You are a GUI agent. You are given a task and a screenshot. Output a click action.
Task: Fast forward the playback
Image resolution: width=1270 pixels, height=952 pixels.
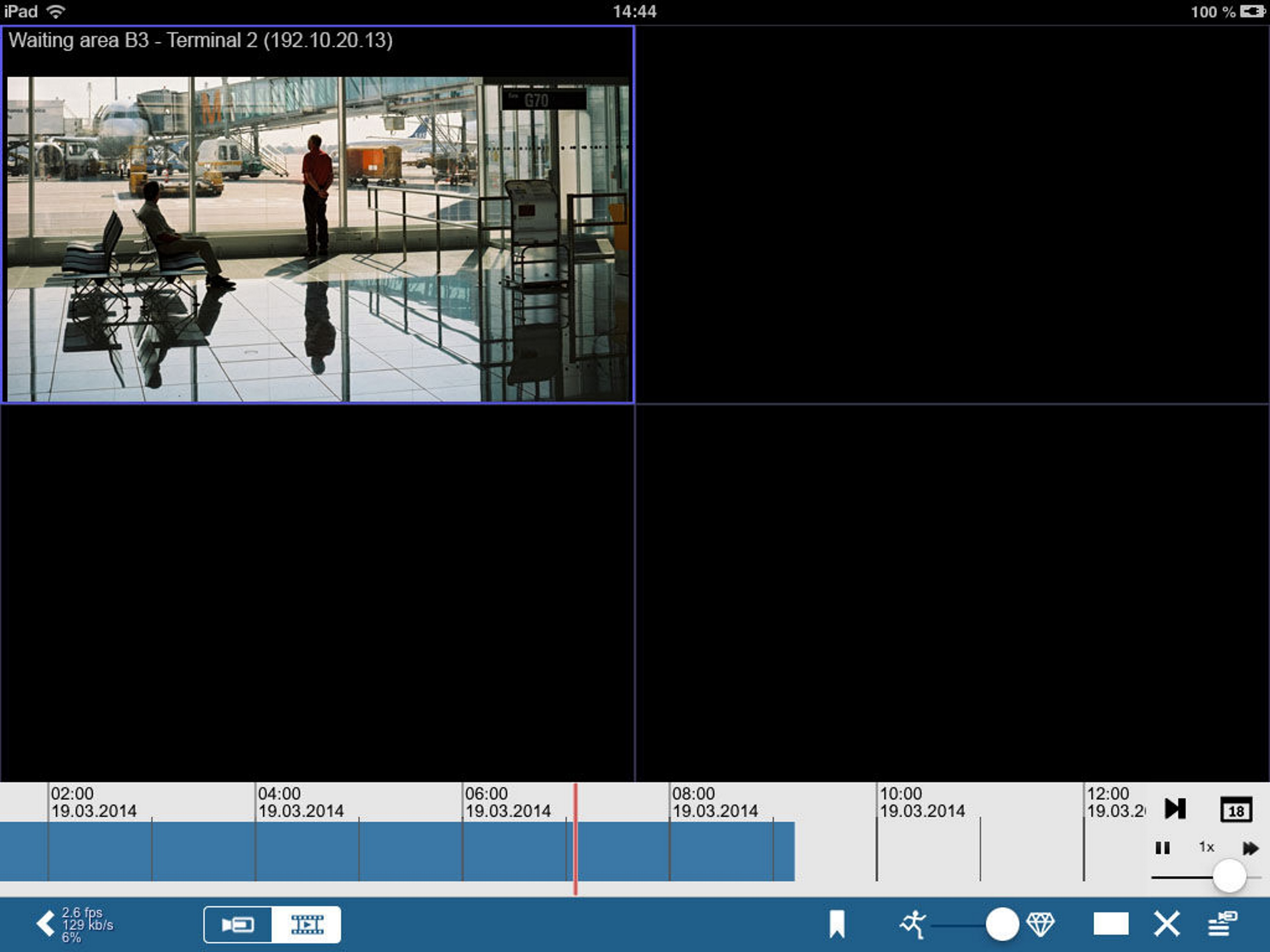coord(1250,848)
